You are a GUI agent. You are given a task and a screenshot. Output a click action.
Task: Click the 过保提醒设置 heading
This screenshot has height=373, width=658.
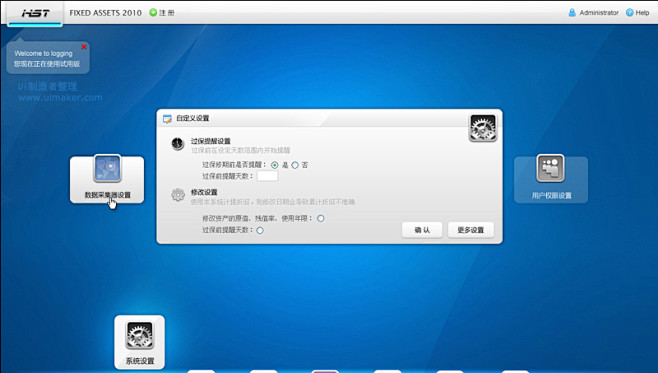211,141
